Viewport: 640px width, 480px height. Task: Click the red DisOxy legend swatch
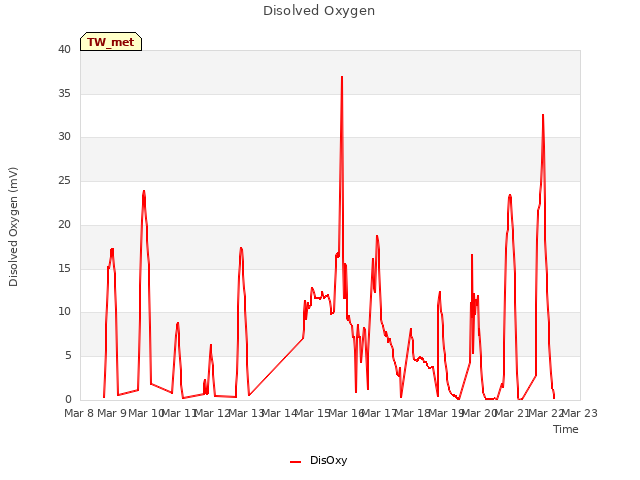[296, 462]
